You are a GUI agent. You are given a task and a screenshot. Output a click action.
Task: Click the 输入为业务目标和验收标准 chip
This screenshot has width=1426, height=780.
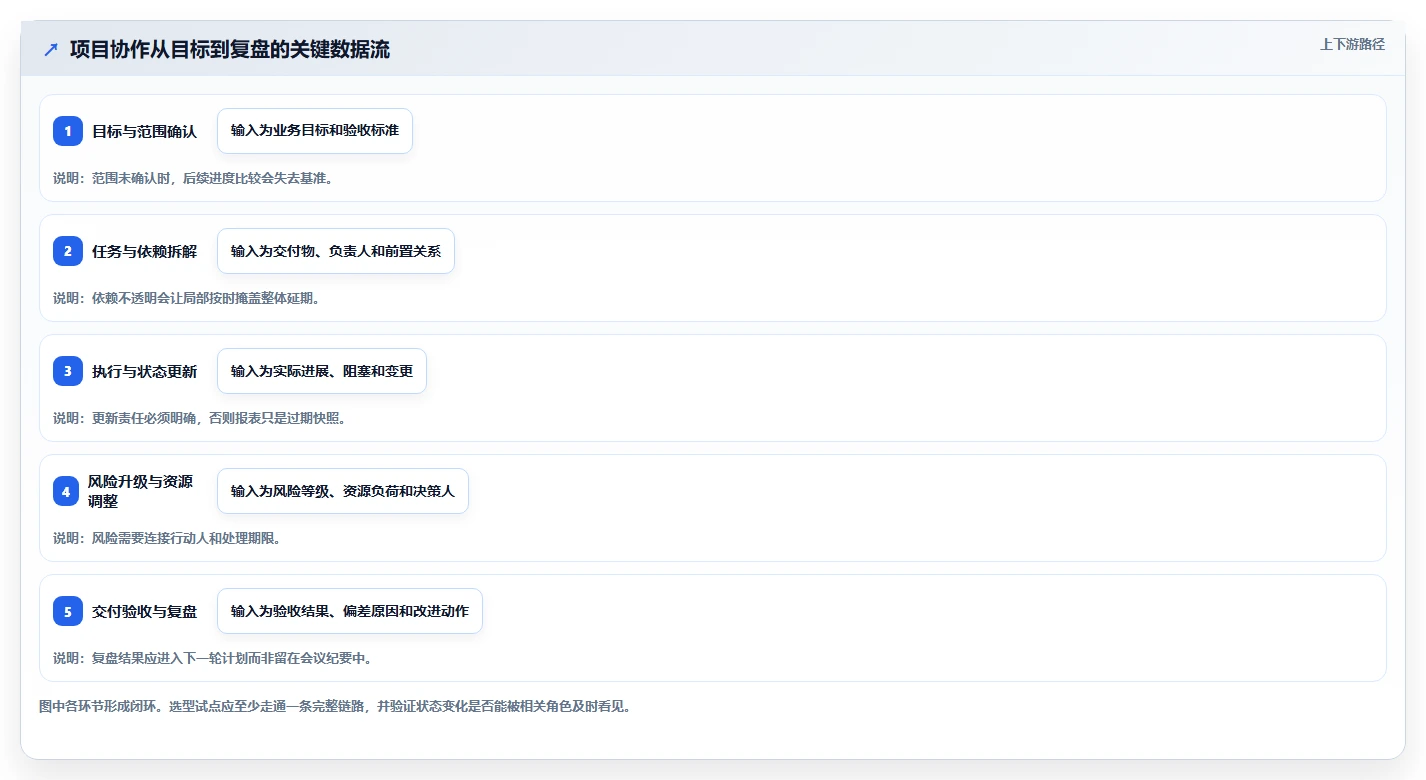pyautogui.click(x=315, y=131)
